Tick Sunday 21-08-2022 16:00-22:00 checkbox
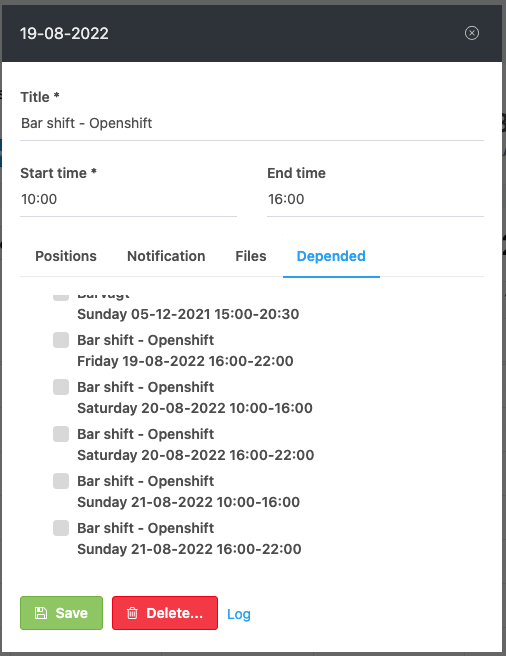This screenshot has width=506, height=656. coord(61,528)
